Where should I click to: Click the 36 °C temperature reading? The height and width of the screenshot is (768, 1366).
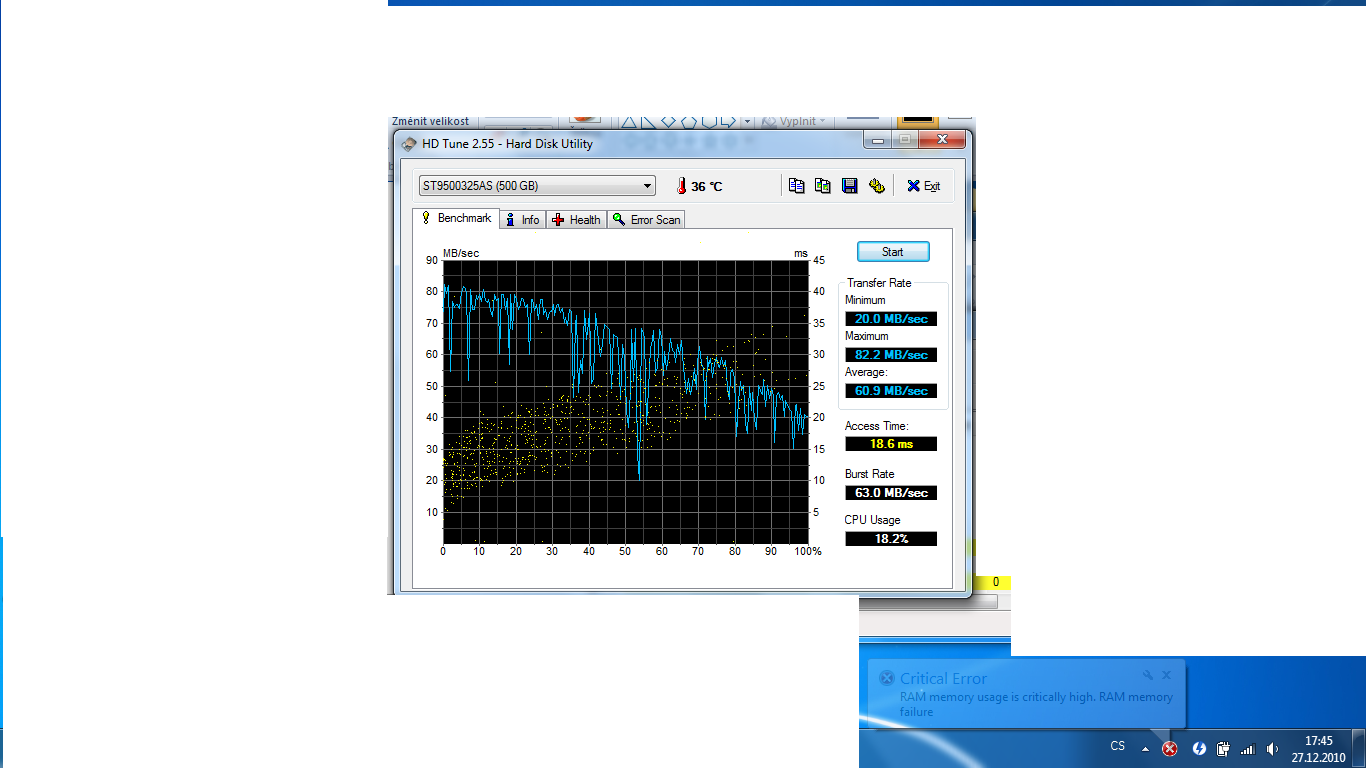pyautogui.click(x=707, y=187)
